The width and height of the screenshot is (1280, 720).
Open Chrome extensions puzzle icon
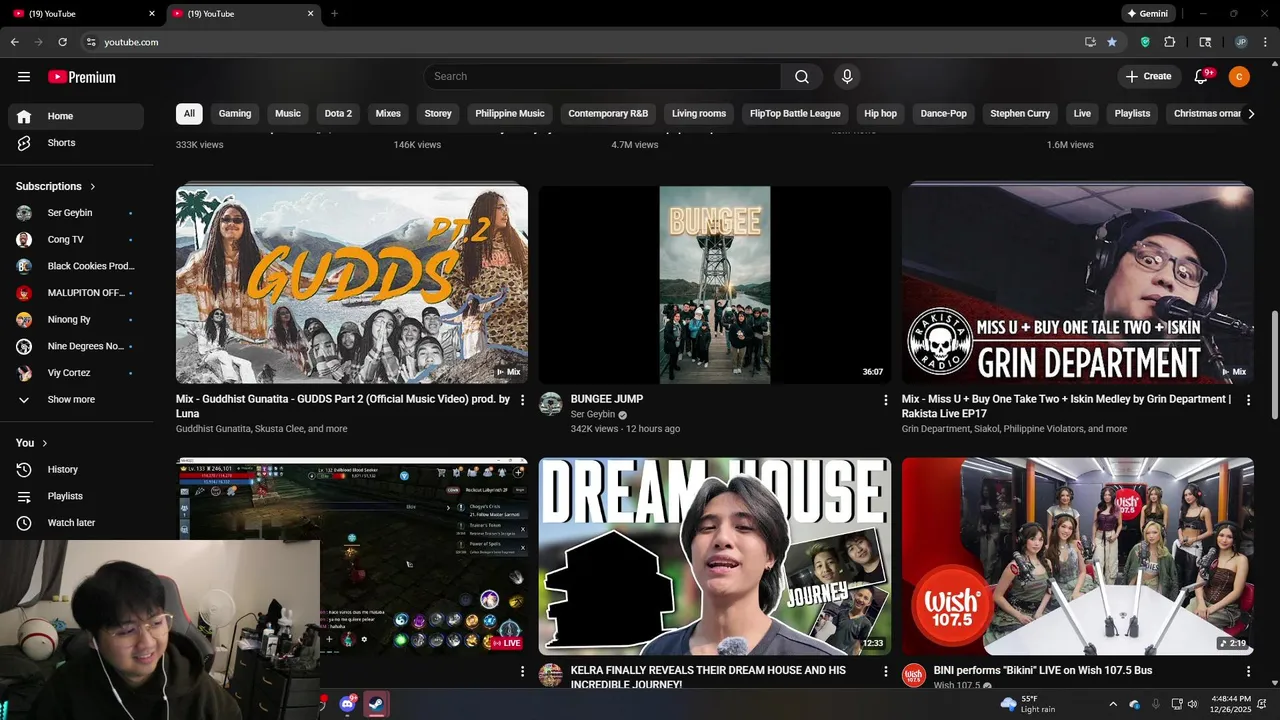pyautogui.click(x=1170, y=42)
